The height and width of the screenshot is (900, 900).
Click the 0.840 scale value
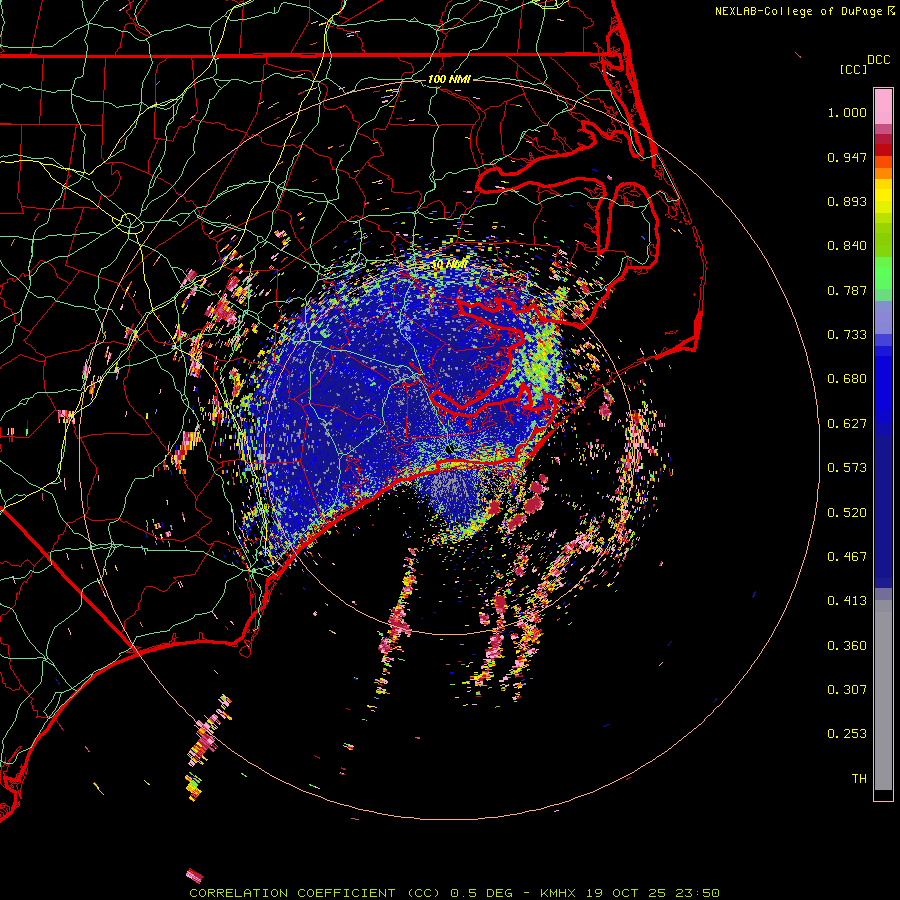pyautogui.click(x=847, y=246)
